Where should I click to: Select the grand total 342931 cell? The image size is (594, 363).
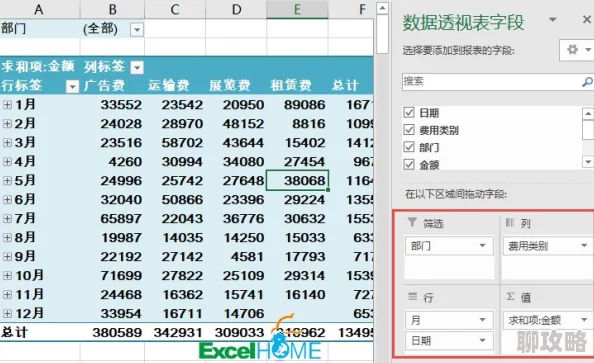tap(175, 332)
